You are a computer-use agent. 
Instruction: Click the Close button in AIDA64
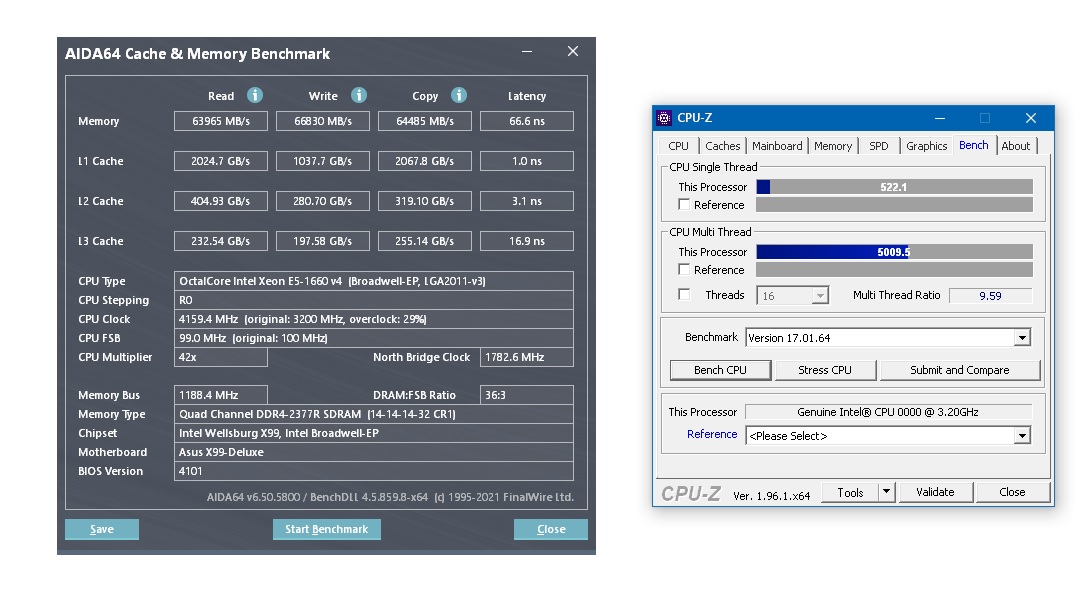click(x=551, y=529)
